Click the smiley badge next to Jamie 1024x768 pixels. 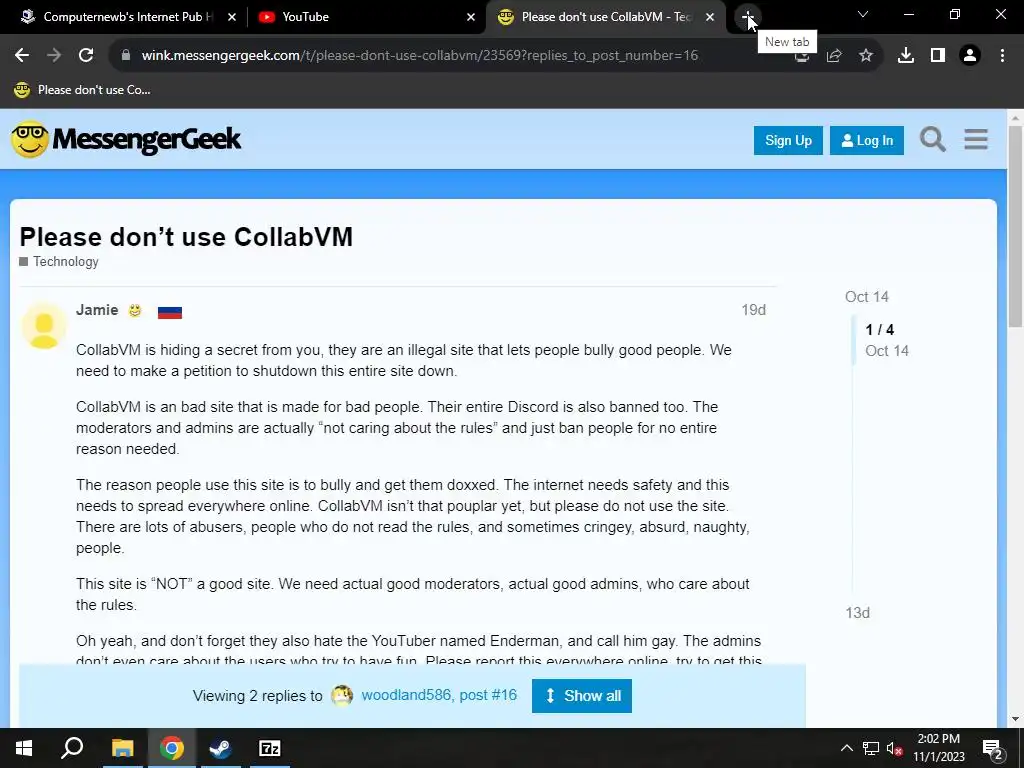pos(135,311)
